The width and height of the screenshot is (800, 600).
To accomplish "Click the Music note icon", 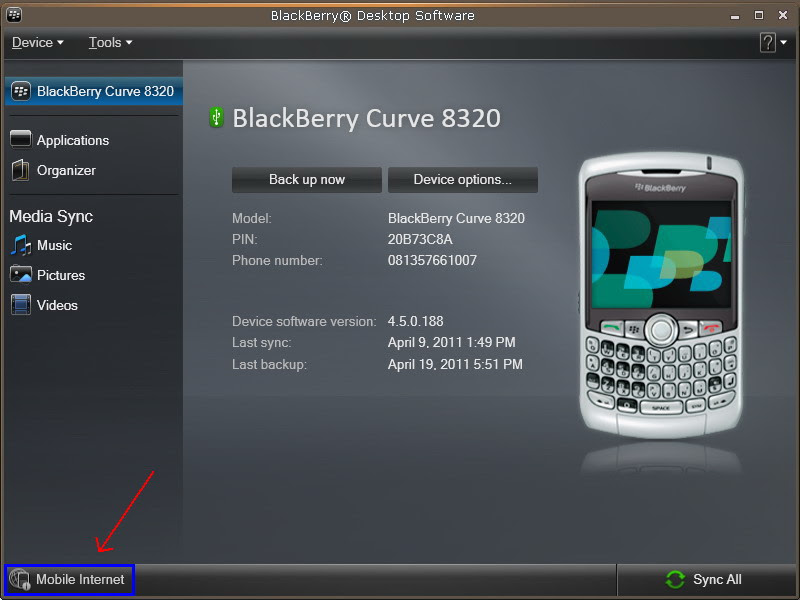I will coord(20,245).
